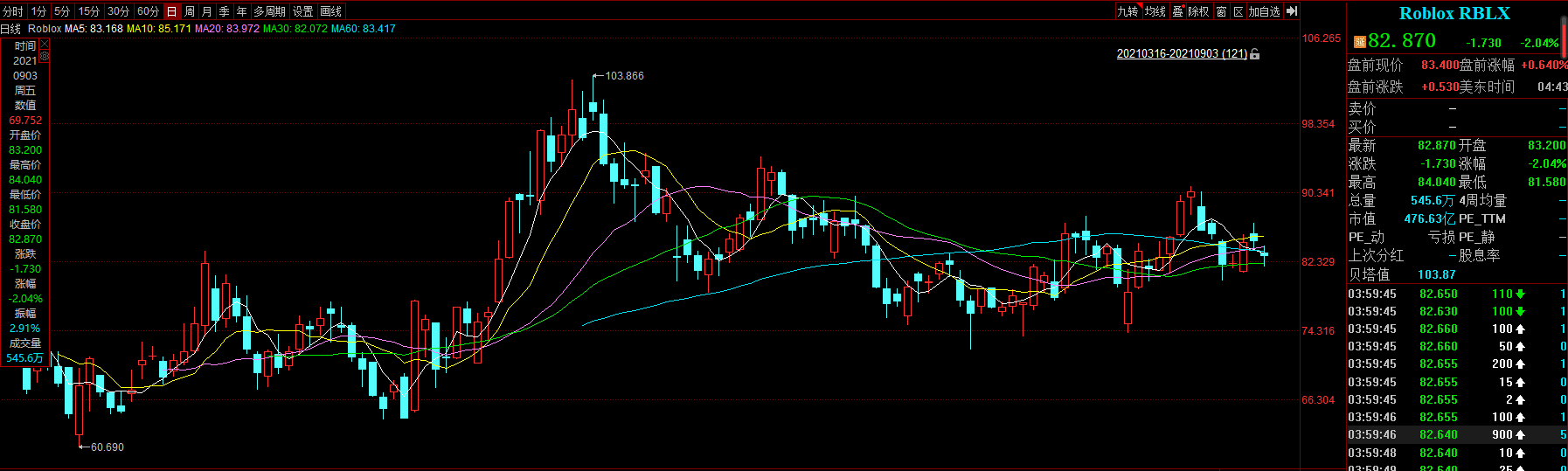Click the 20210316-20210903 date range link
This screenshot has width=1568, height=471.
tap(1182, 54)
